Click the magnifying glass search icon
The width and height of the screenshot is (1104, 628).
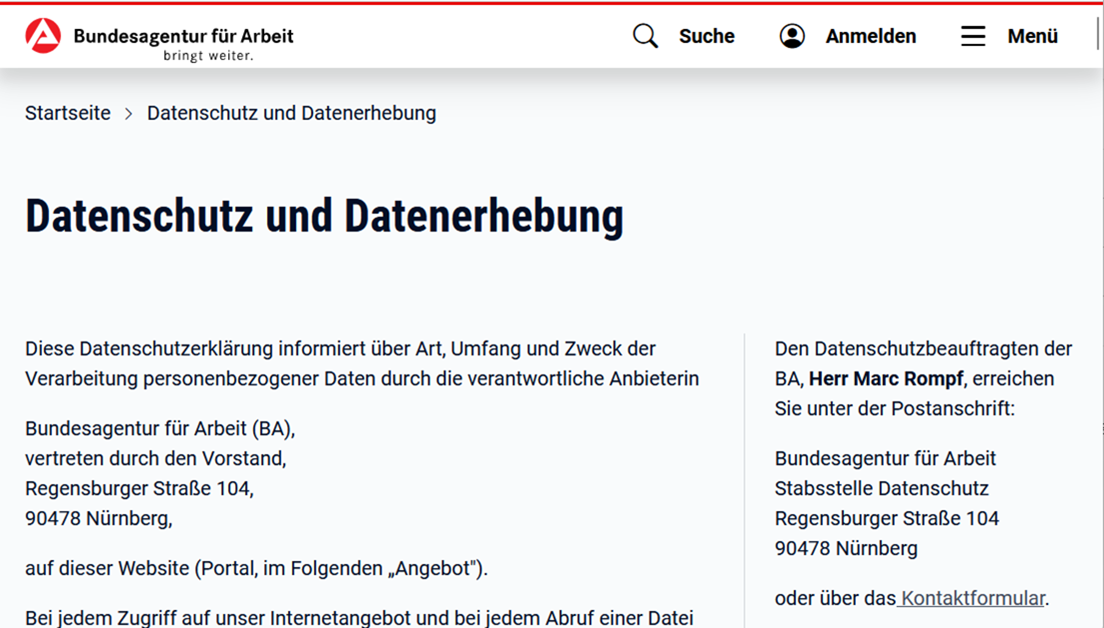[x=645, y=36]
